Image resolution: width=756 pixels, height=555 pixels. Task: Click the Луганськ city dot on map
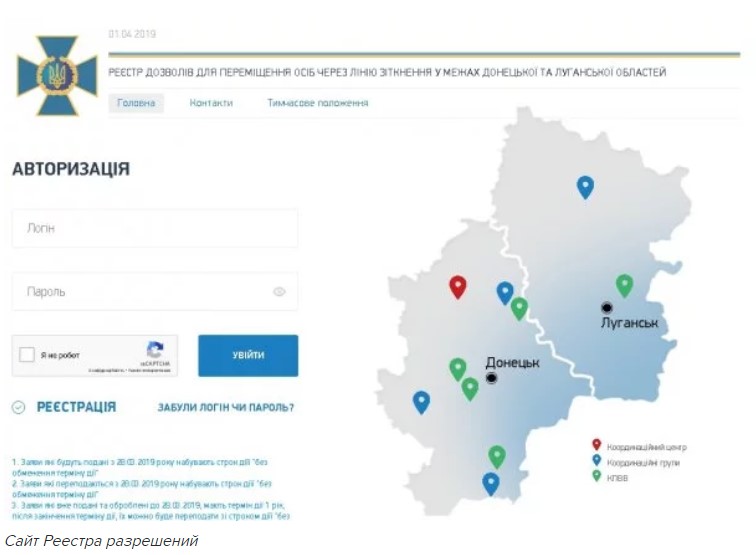coord(606,307)
